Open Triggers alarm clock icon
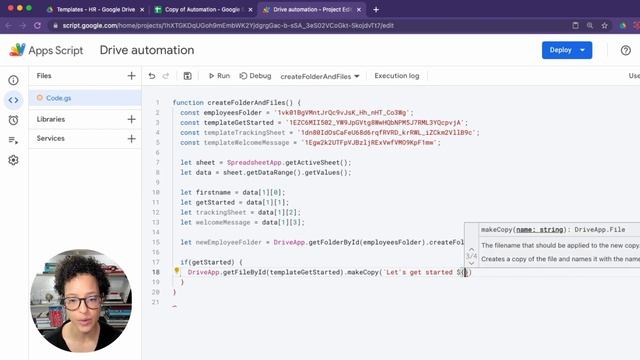This screenshot has width=640, height=360. (x=13, y=120)
